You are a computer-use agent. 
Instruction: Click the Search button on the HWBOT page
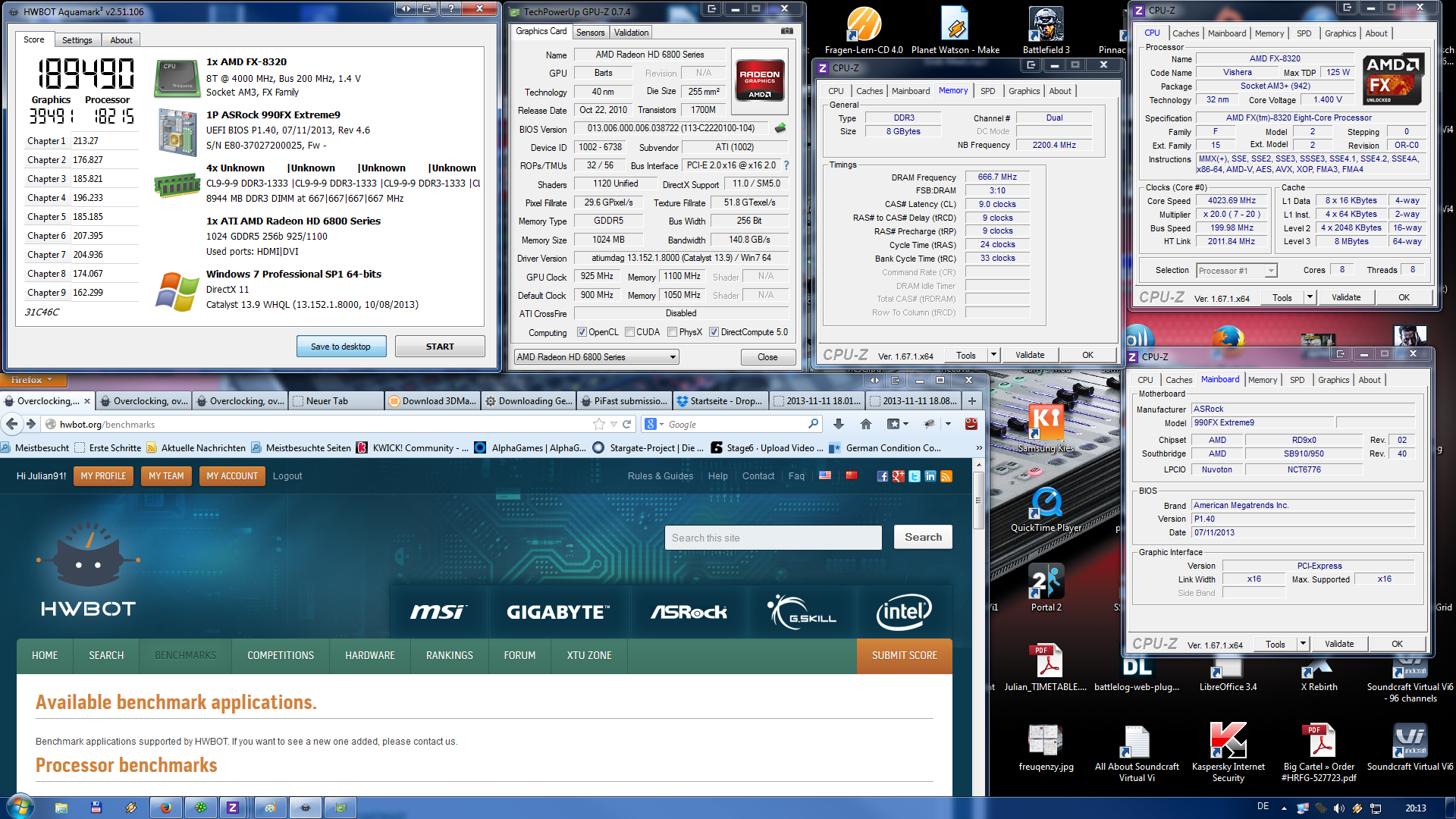[x=923, y=537]
